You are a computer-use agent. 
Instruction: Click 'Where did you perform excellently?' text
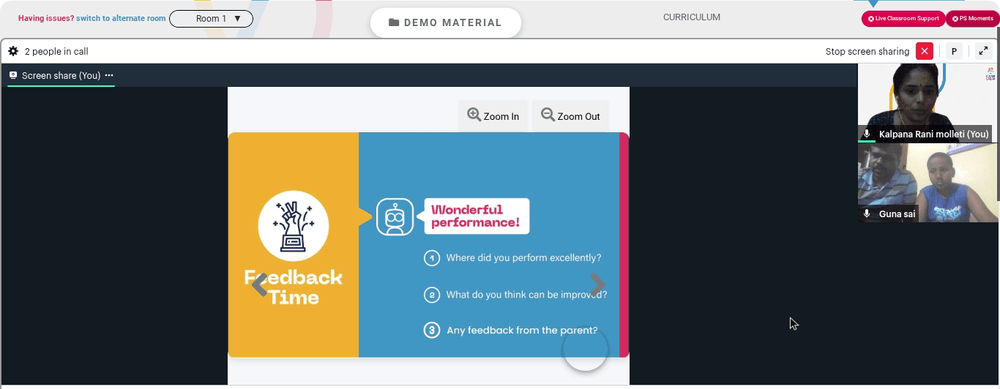coord(523,258)
